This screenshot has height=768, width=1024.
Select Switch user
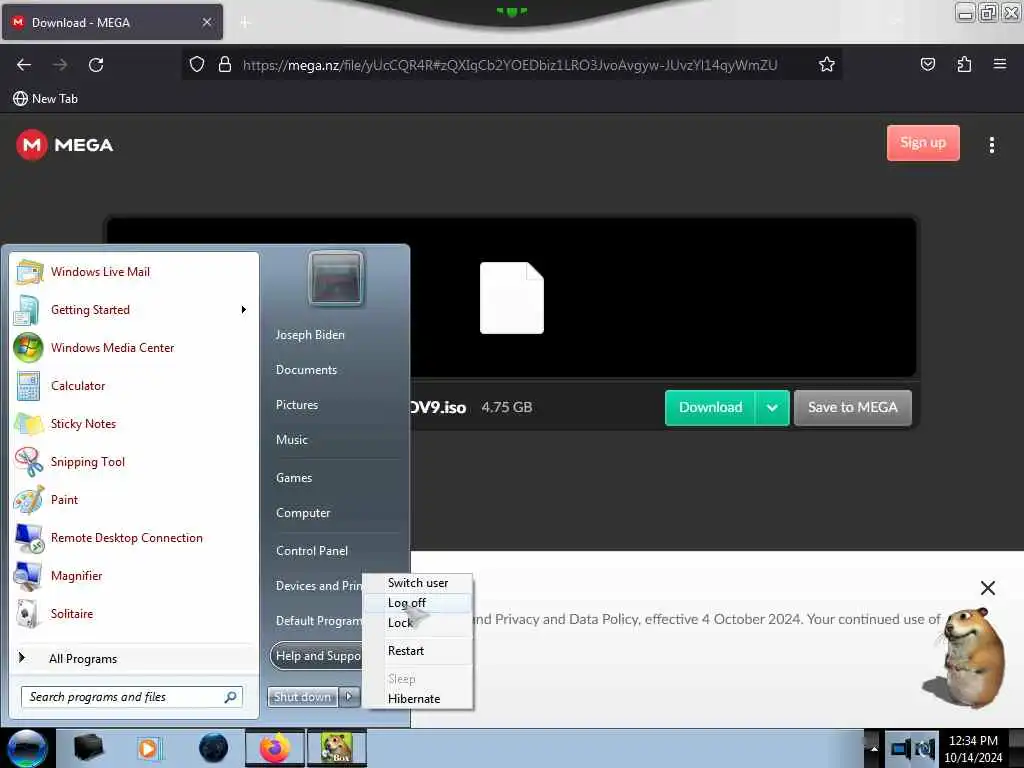tap(418, 583)
